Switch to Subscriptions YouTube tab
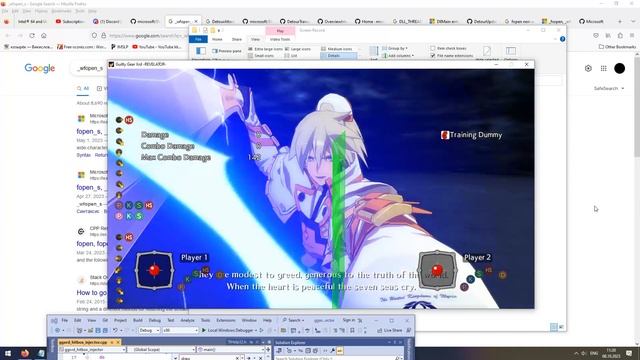This screenshot has height=360, width=640. (70, 21)
